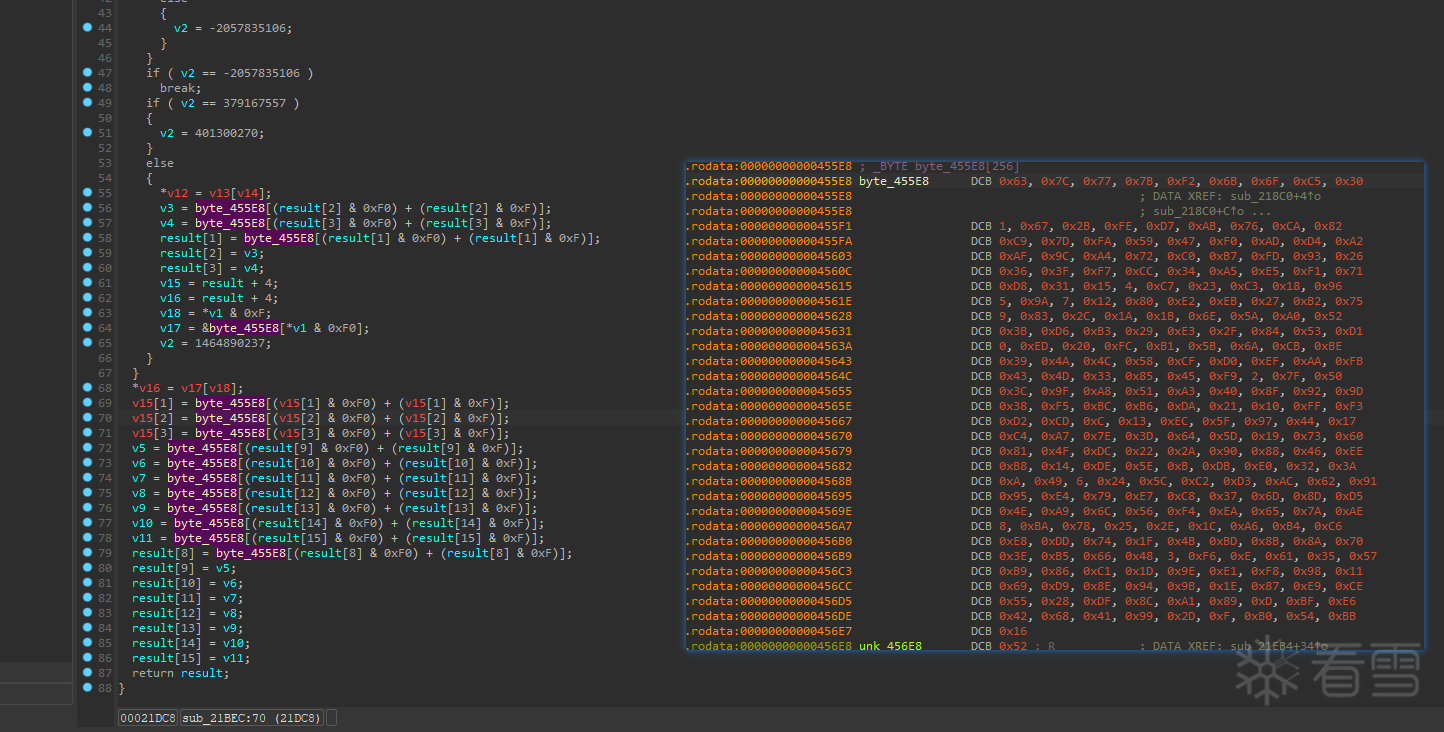Enable breakpoint on line 65 assignment
This screenshot has width=1444, height=732.
pyautogui.click(x=88, y=342)
